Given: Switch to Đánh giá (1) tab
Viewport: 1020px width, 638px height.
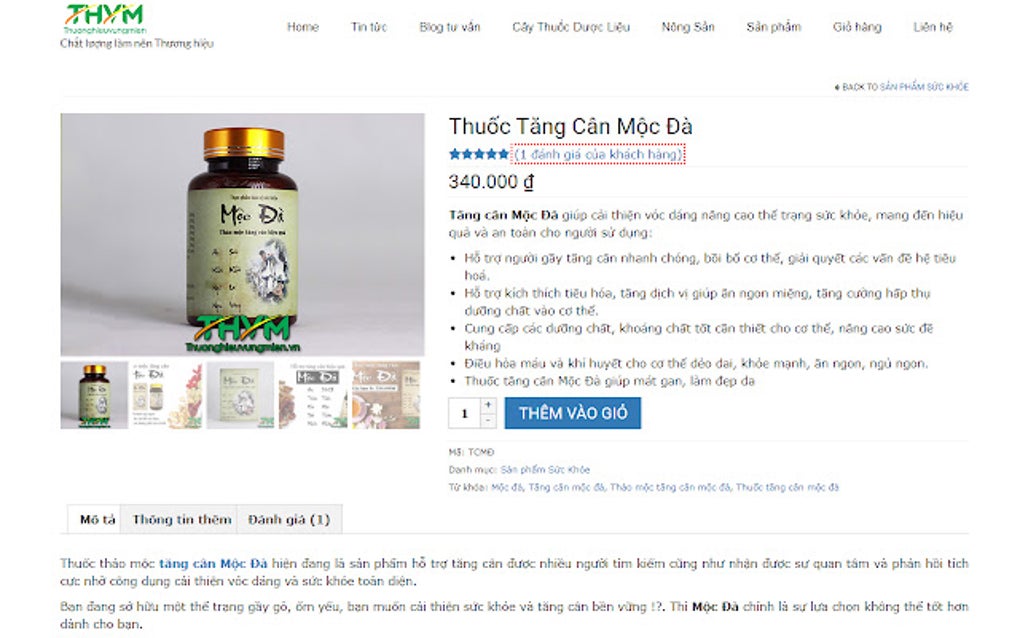Looking at the screenshot, I should pos(289,519).
